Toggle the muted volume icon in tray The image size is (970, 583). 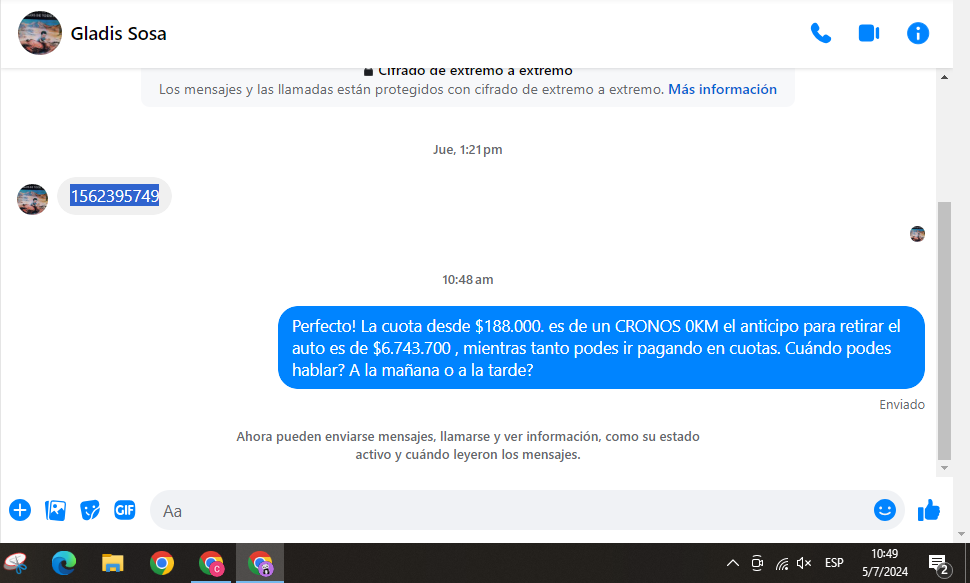[x=803, y=563]
